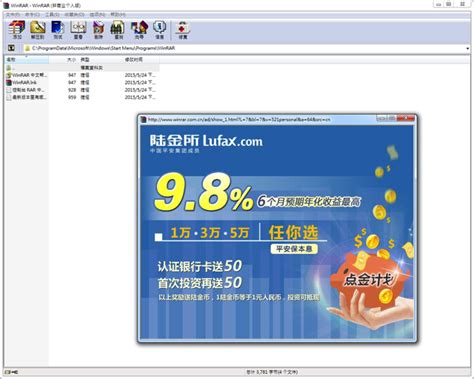The height and width of the screenshot is (379, 474).
Task: Select the WinRAR.lnk file in the list
Action: click(x=25, y=82)
